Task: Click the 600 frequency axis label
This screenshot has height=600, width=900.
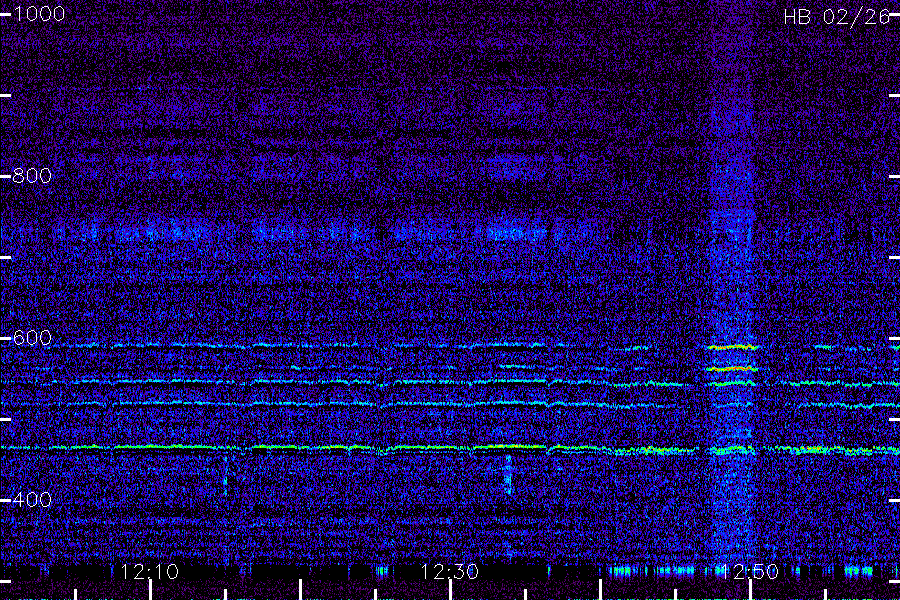Action: point(32,338)
